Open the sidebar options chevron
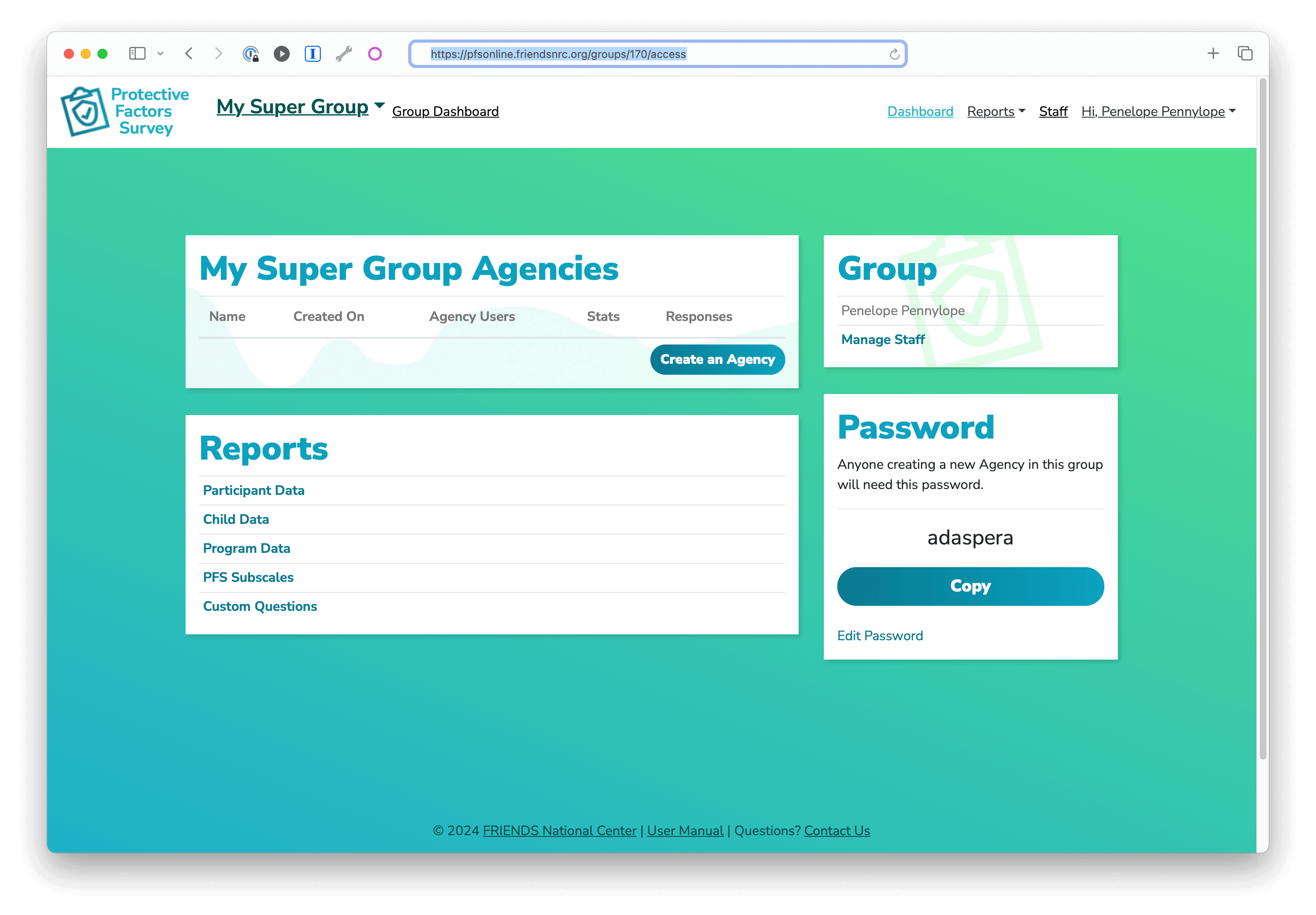Viewport: 1316px width, 915px height. (x=160, y=54)
